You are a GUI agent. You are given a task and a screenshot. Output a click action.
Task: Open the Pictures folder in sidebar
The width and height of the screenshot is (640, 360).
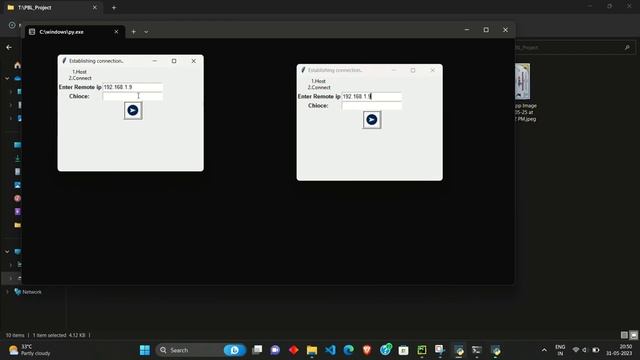tap(18, 185)
